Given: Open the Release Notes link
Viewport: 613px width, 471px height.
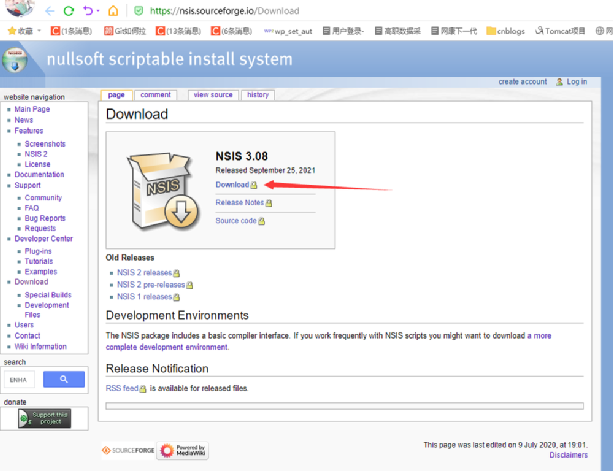Looking at the screenshot, I should coord(240,202).
